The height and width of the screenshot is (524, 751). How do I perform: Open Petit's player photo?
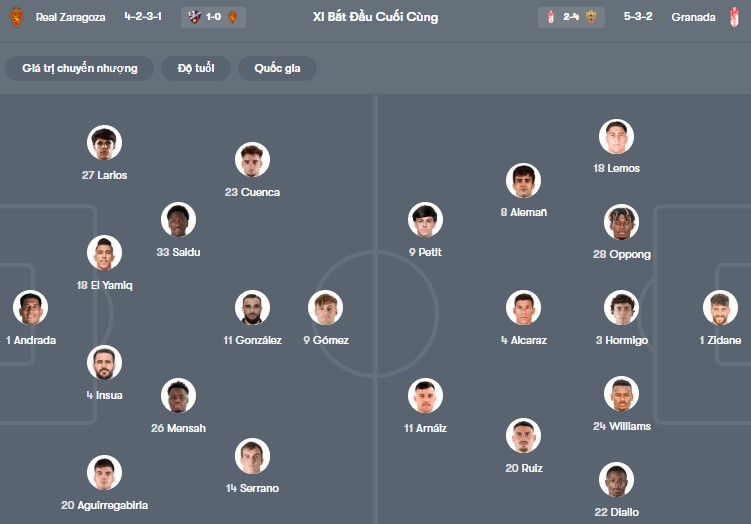pos(425,220)
